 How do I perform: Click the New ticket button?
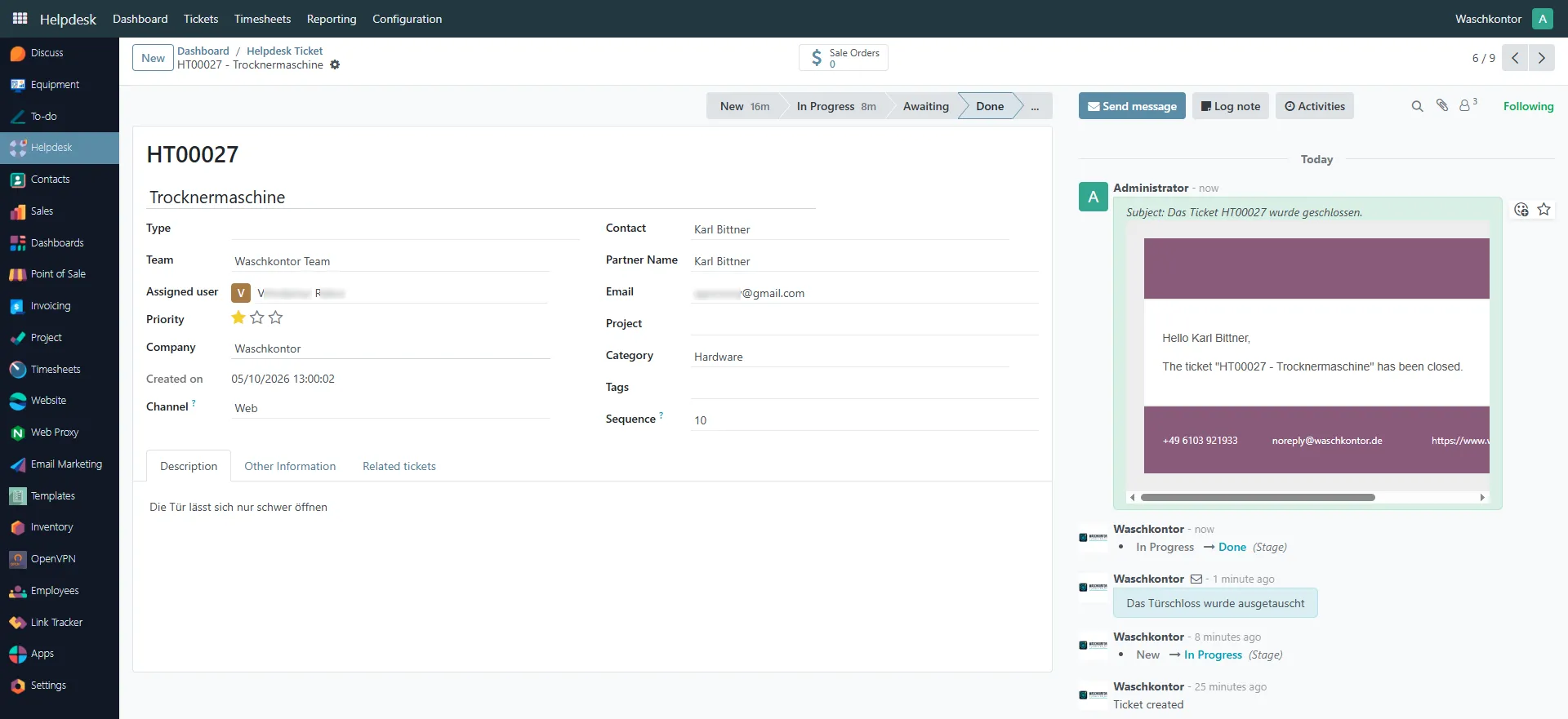click(x=153, y=58)
